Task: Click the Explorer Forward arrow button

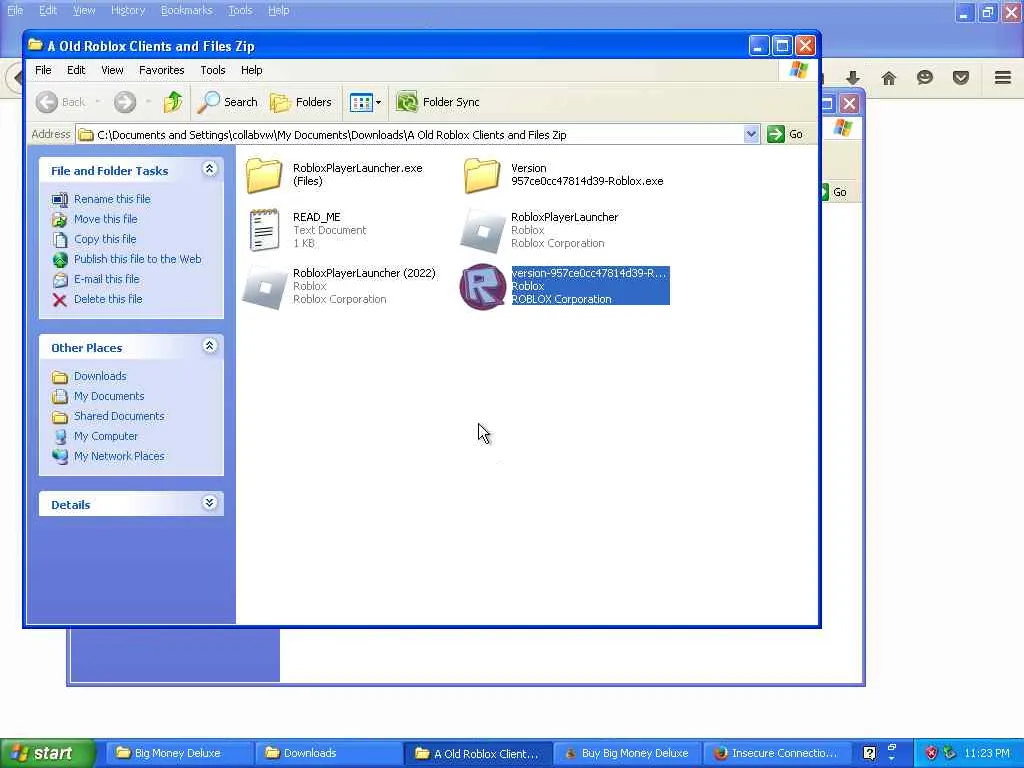Action: [125, 102]
